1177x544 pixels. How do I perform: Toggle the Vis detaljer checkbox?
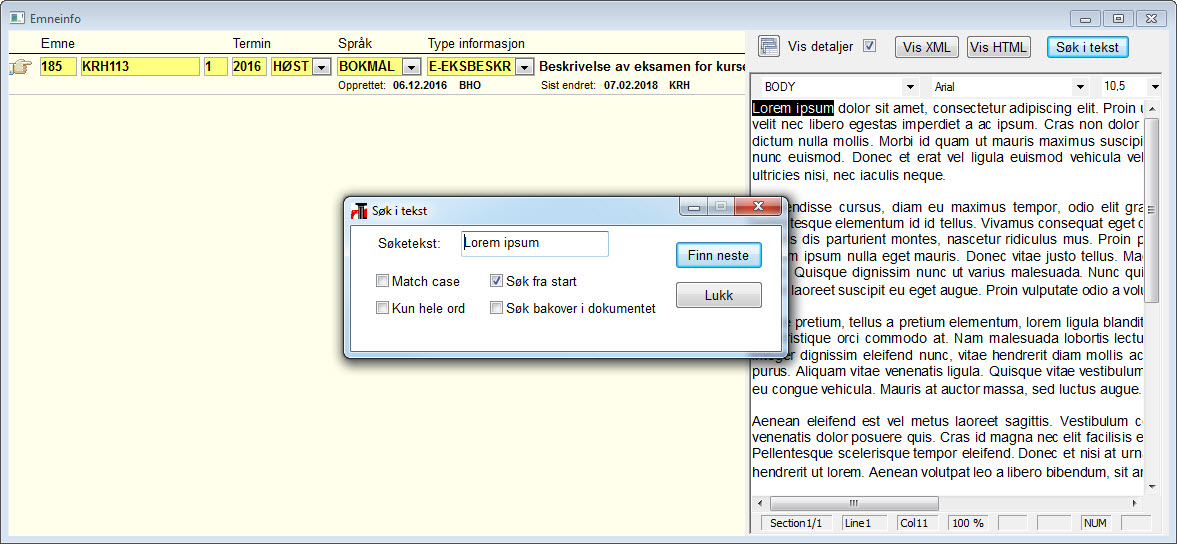[869, 46]
